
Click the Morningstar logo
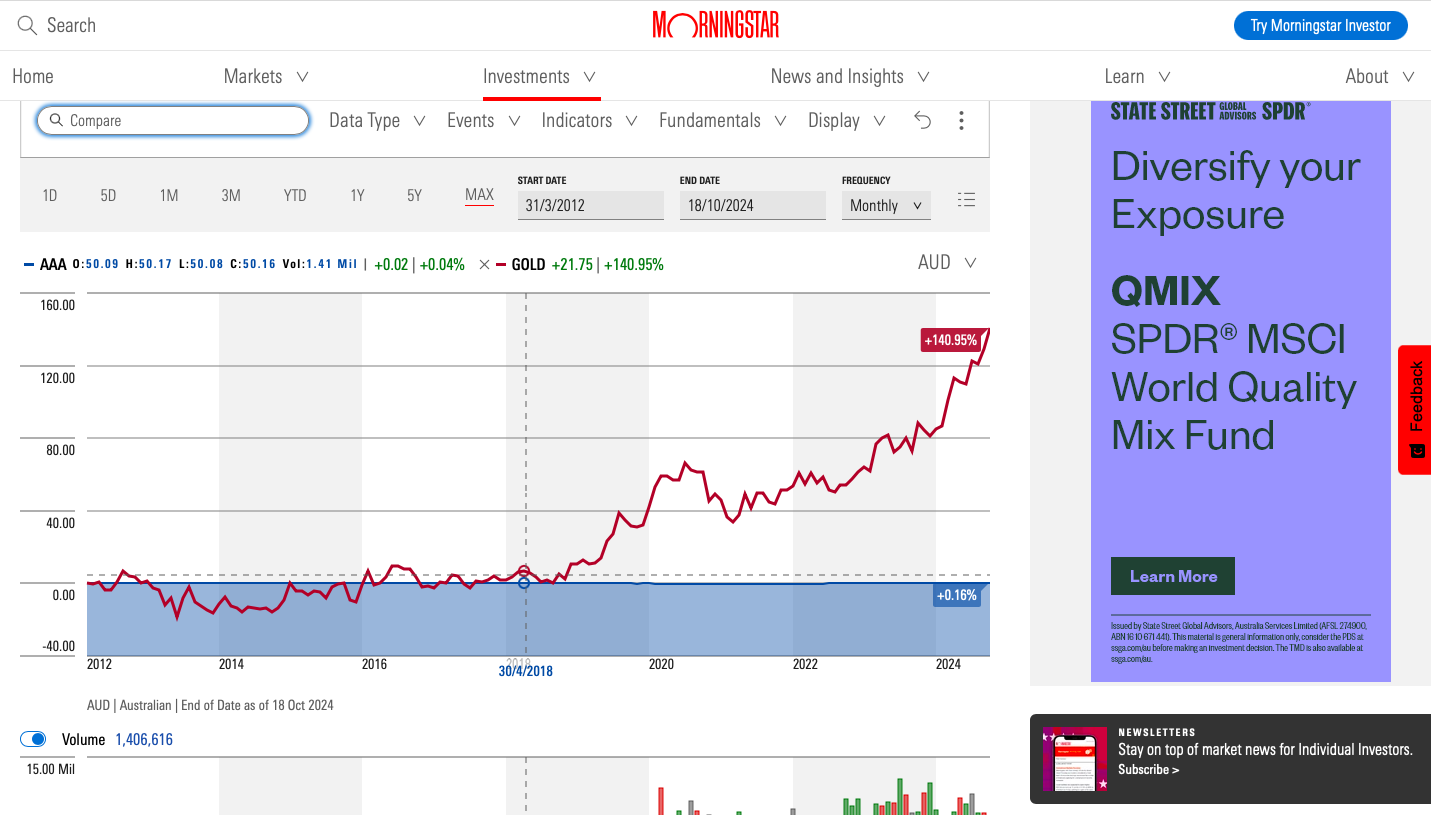pos(715,25)
